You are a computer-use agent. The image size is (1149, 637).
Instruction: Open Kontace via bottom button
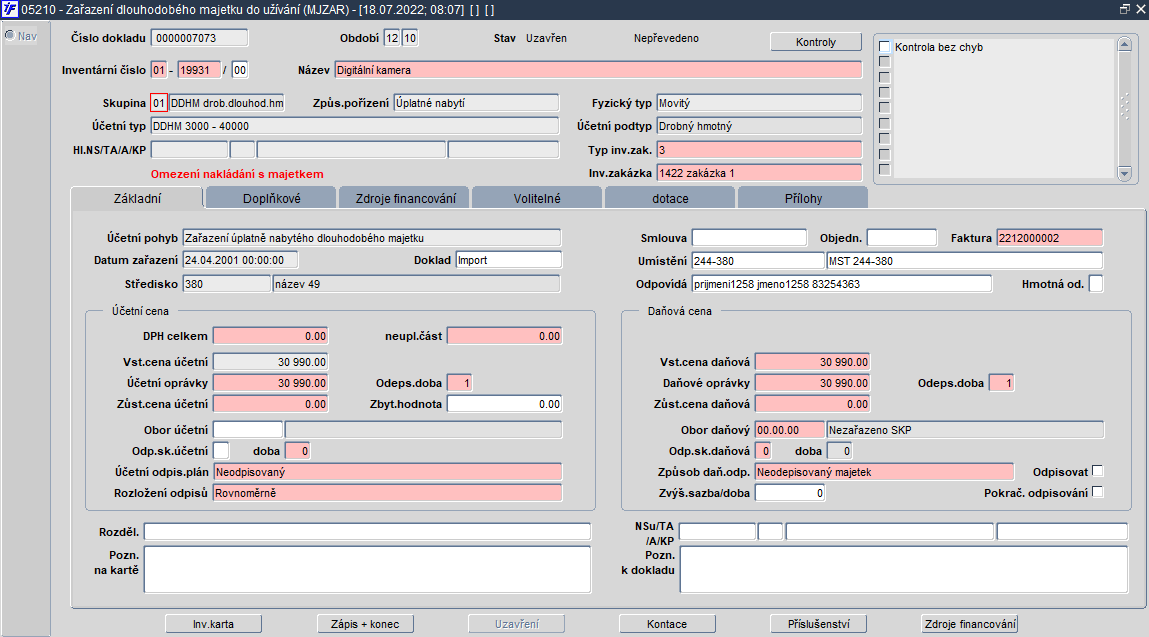click(666, 624)
